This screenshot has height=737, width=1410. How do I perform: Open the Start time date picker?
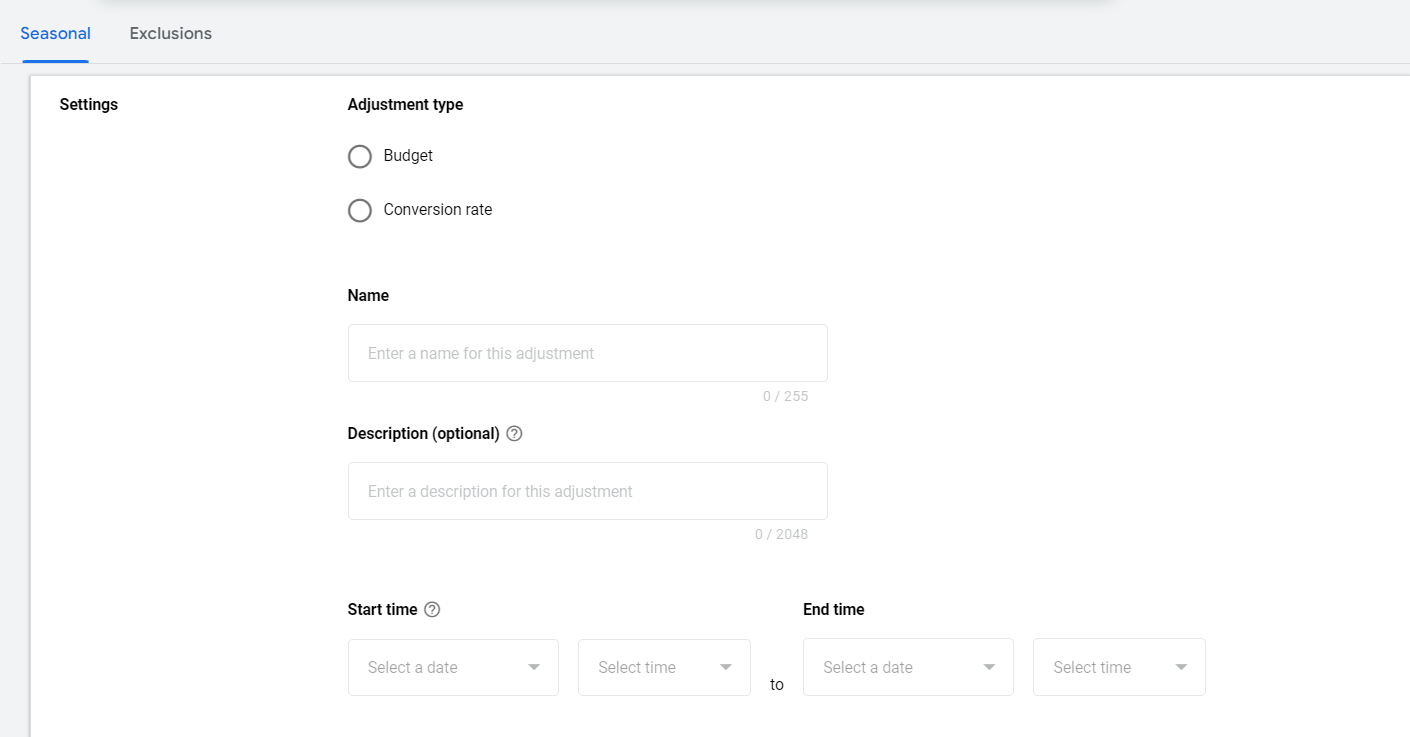point(440,667)
